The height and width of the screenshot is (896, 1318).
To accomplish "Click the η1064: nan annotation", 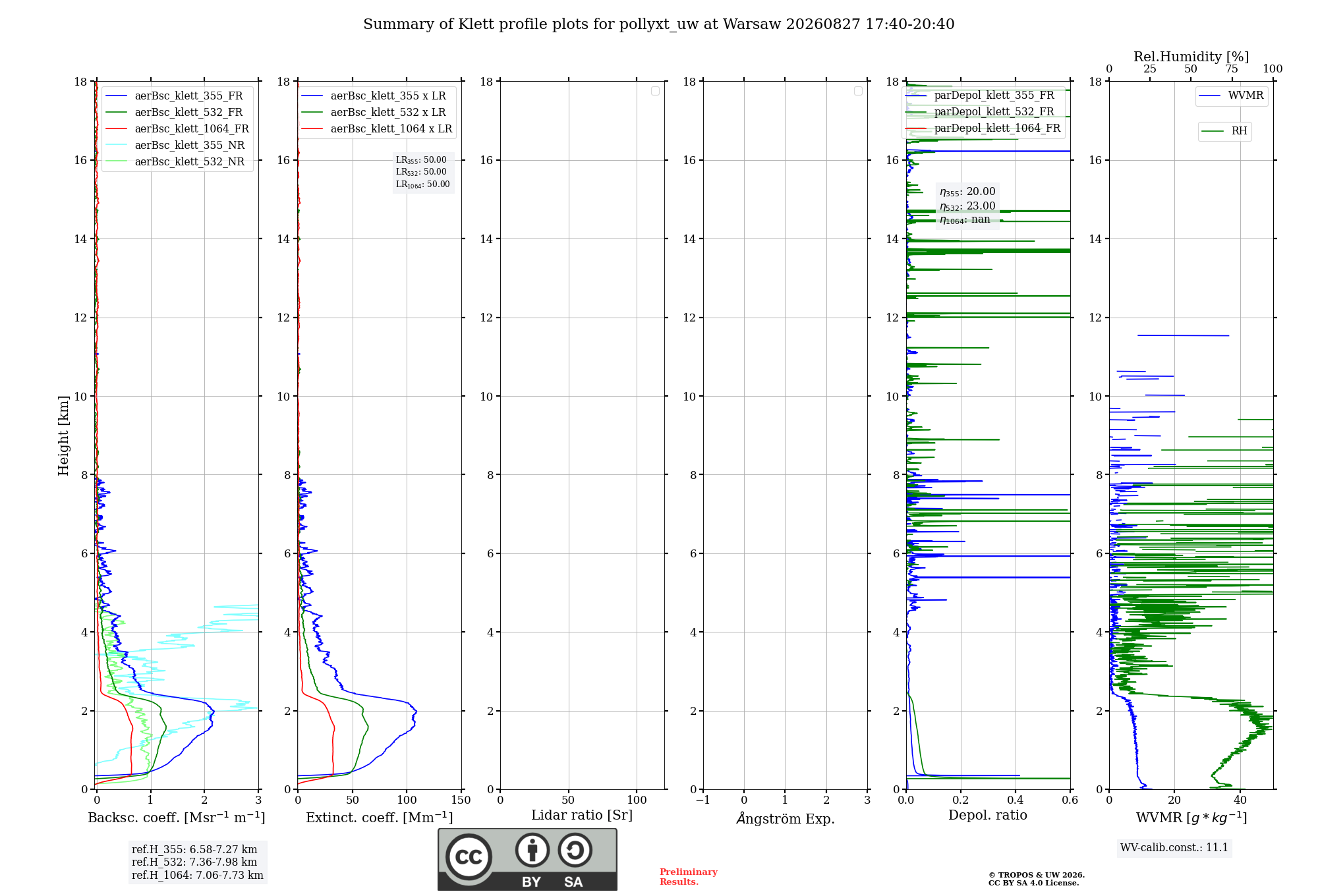I will [x=965, y=220].
